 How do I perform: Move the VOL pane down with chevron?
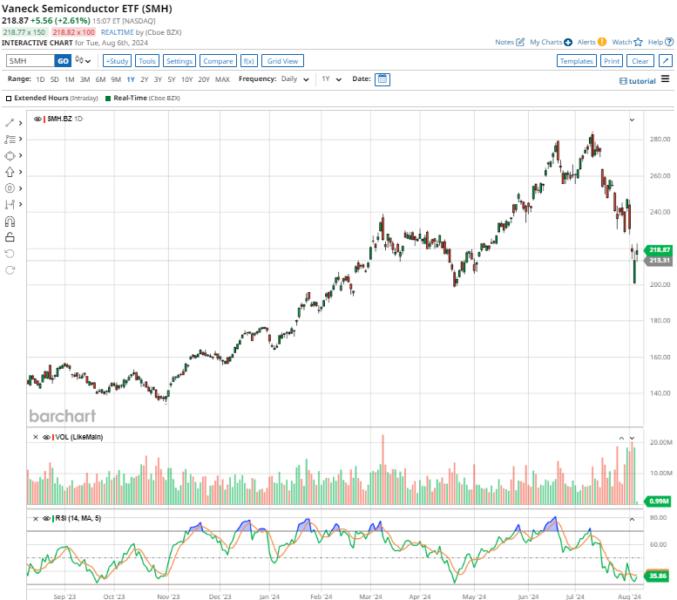click(x=632, y=438)
